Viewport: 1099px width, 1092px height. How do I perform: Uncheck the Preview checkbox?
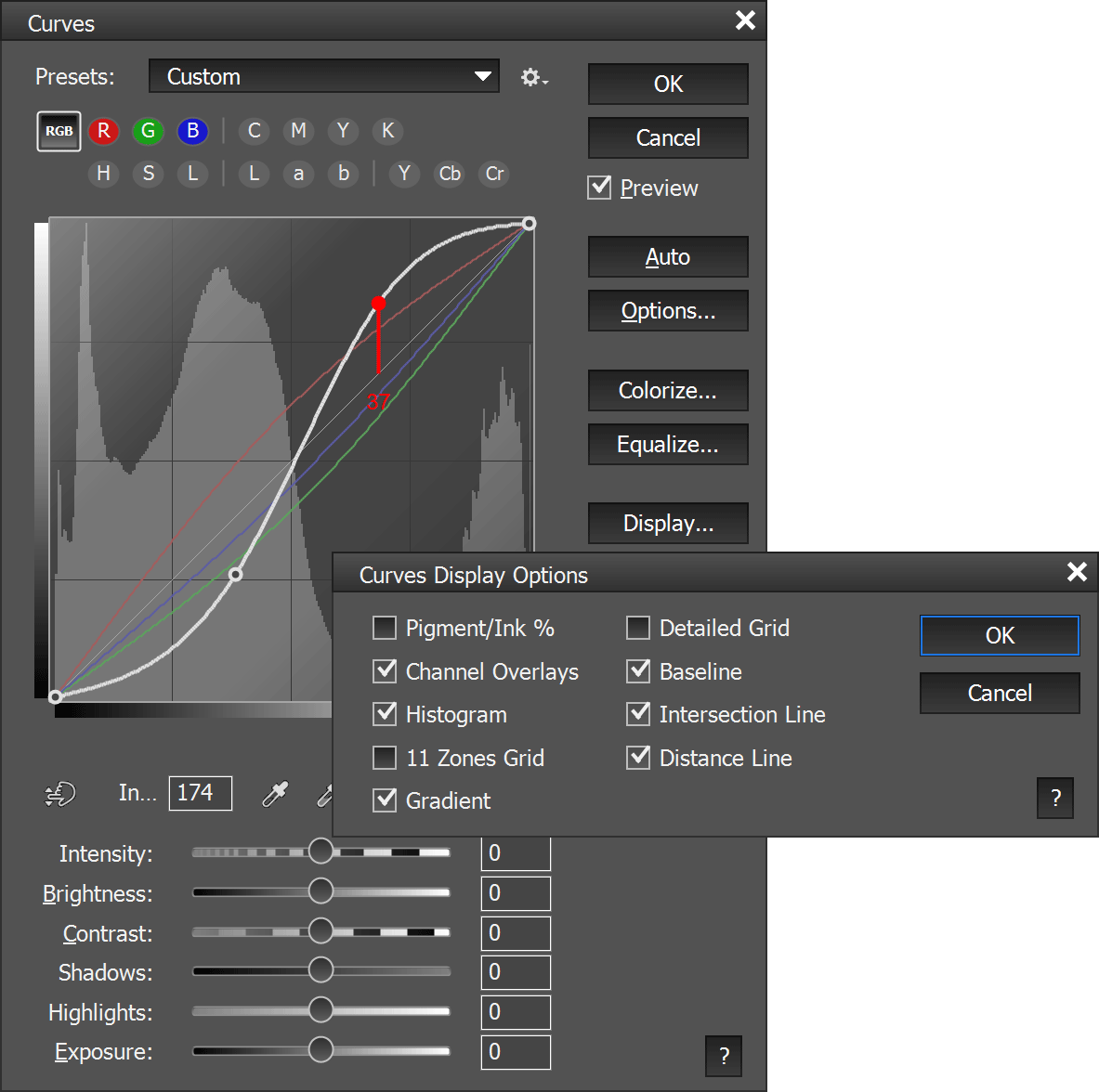(600, 188)
